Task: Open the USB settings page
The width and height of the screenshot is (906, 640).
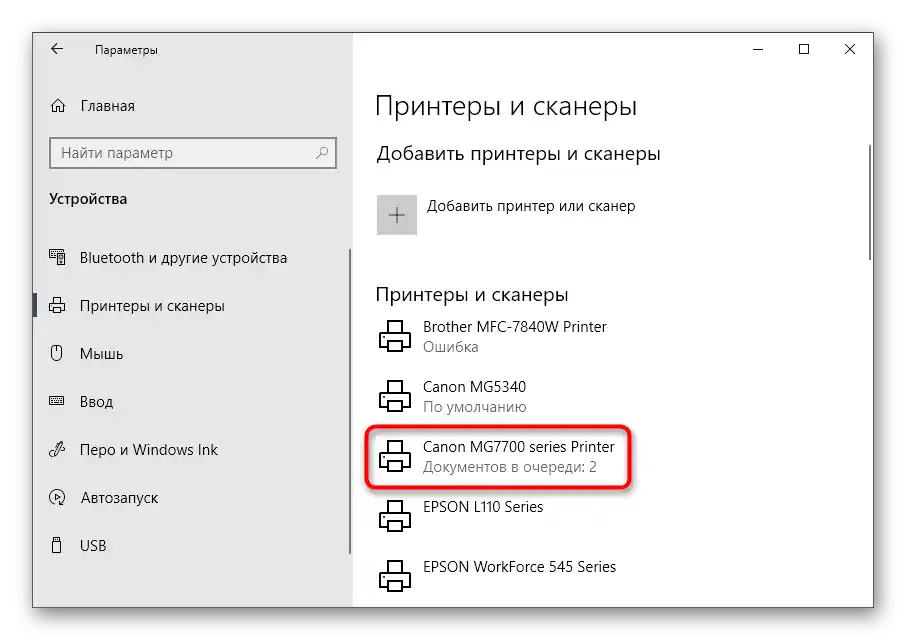Action: [92, 545]
